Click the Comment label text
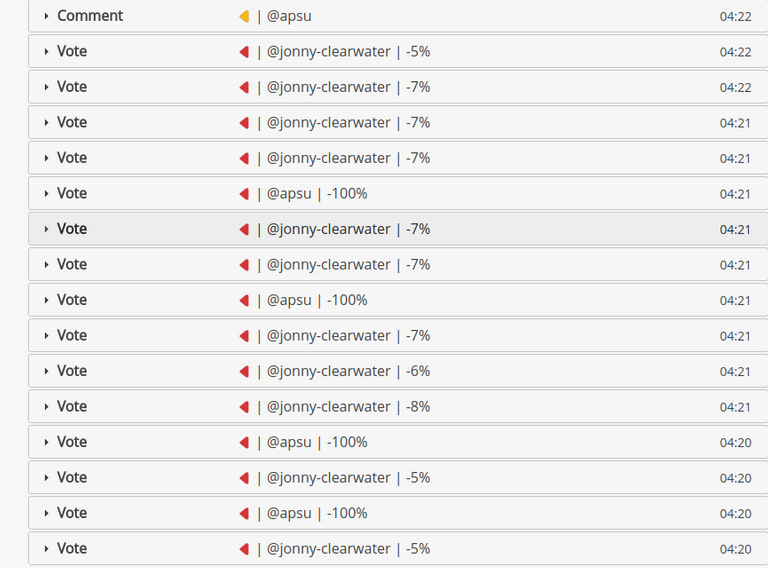This screenshot has width=768, height=568. tap(90, 16)
